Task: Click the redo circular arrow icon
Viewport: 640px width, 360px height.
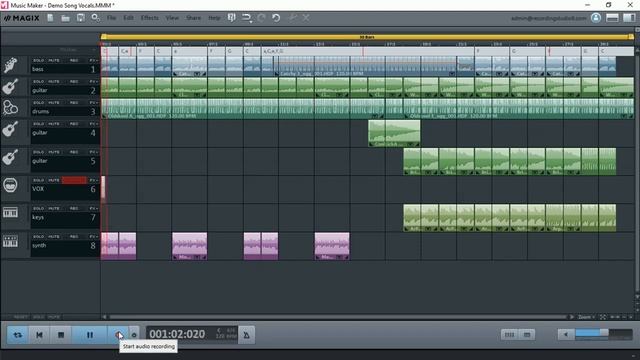Action: (x=261, y=18)
